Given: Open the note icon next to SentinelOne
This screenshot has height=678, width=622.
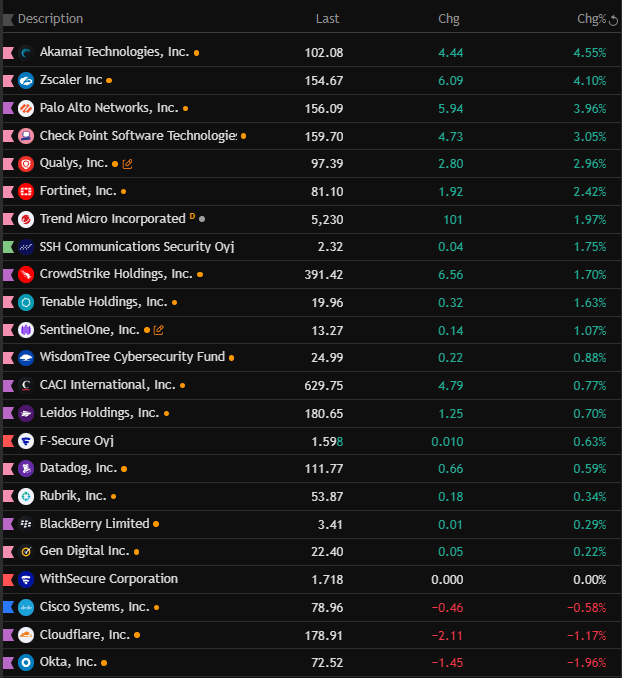Looking at the screenshot, I should click(159, 330).
